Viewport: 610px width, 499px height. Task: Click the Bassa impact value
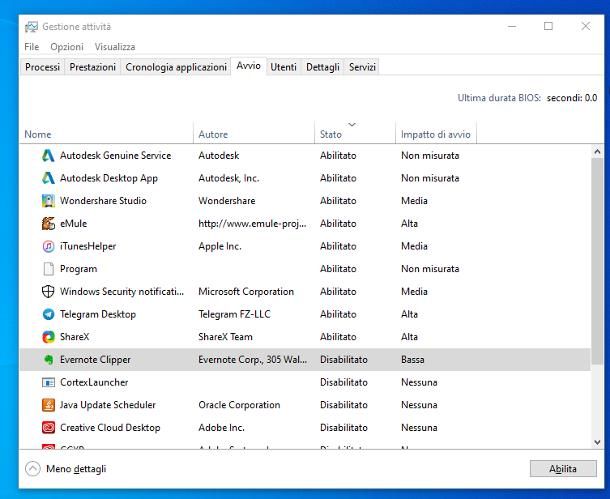point(412,359)
